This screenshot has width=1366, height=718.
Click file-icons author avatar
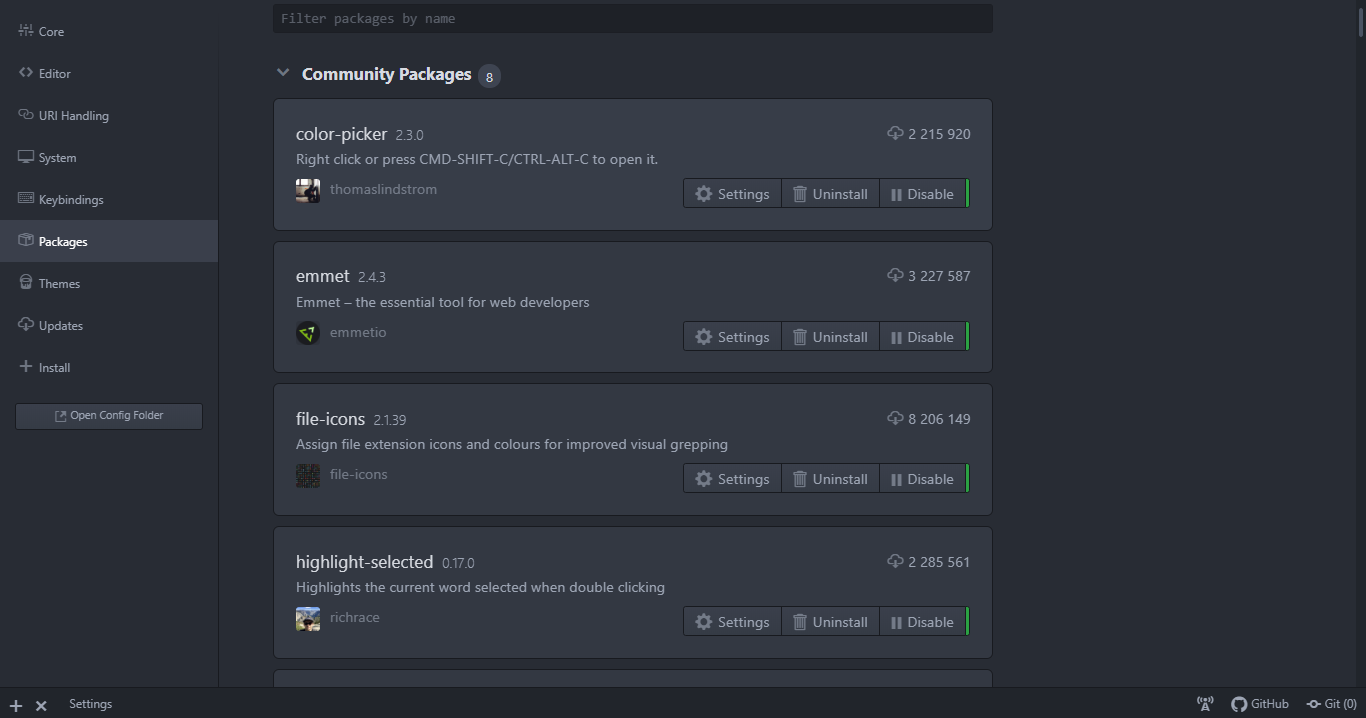tap(308, 476)
